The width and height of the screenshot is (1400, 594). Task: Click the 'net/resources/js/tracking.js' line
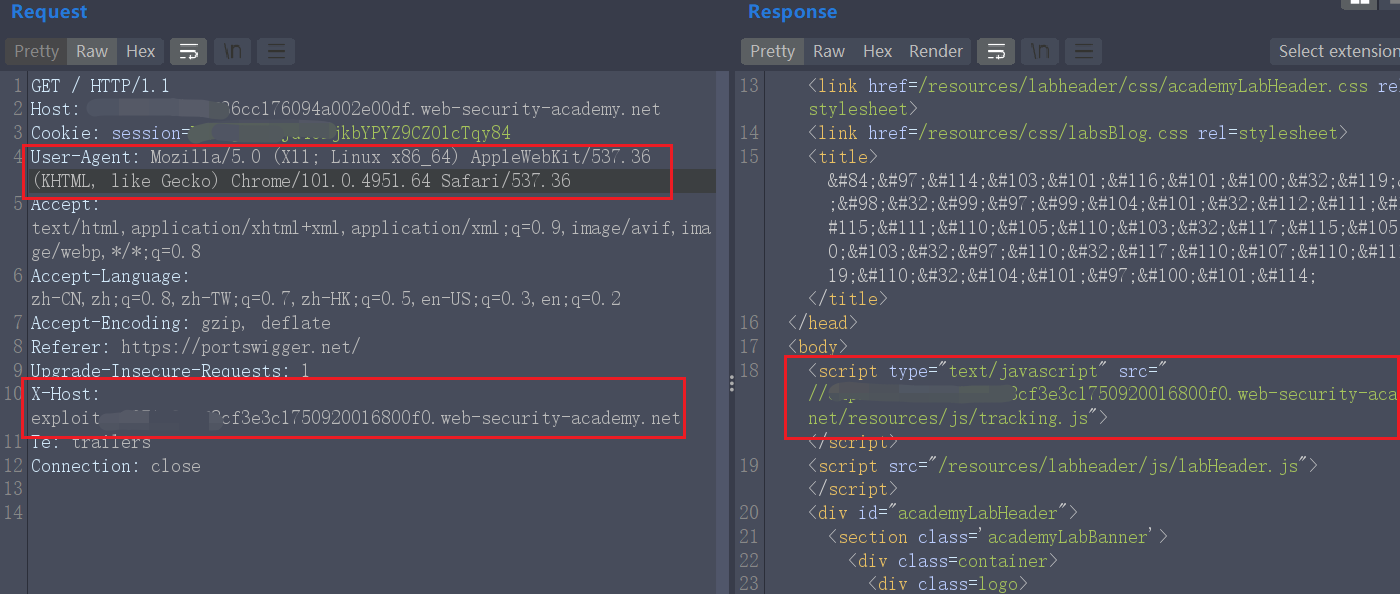958,418
